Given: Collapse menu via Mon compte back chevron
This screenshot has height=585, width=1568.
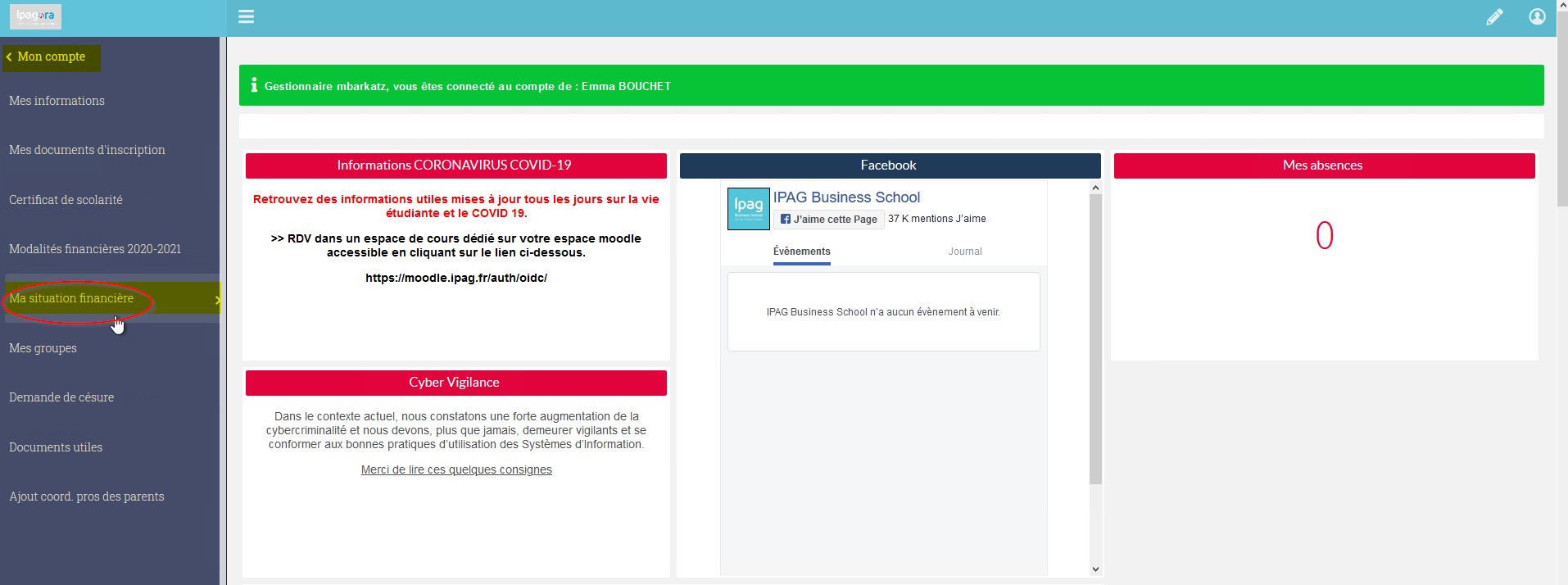Looking at the screenshot, I should 9,57.
